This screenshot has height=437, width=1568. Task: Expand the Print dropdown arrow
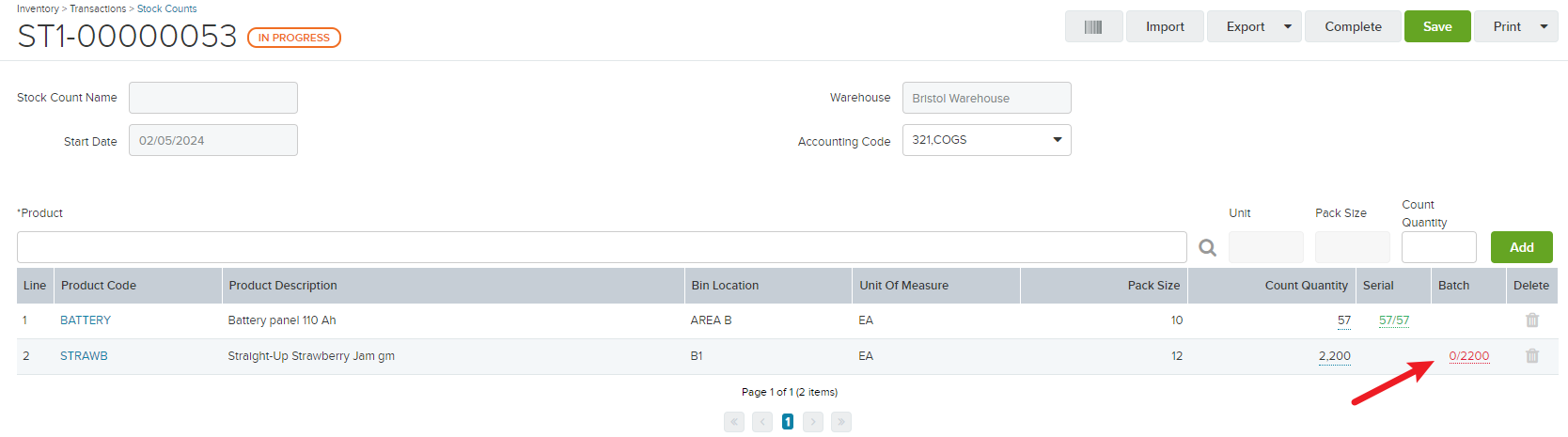coord(1544,26)
